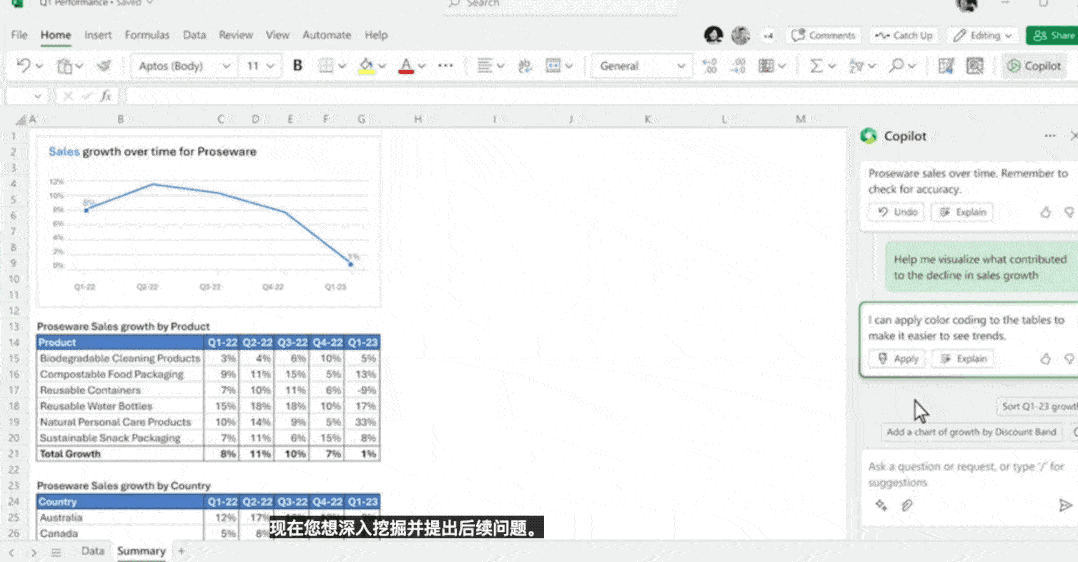Click the attach paperclip icon in Copilot

coord(907,506)
